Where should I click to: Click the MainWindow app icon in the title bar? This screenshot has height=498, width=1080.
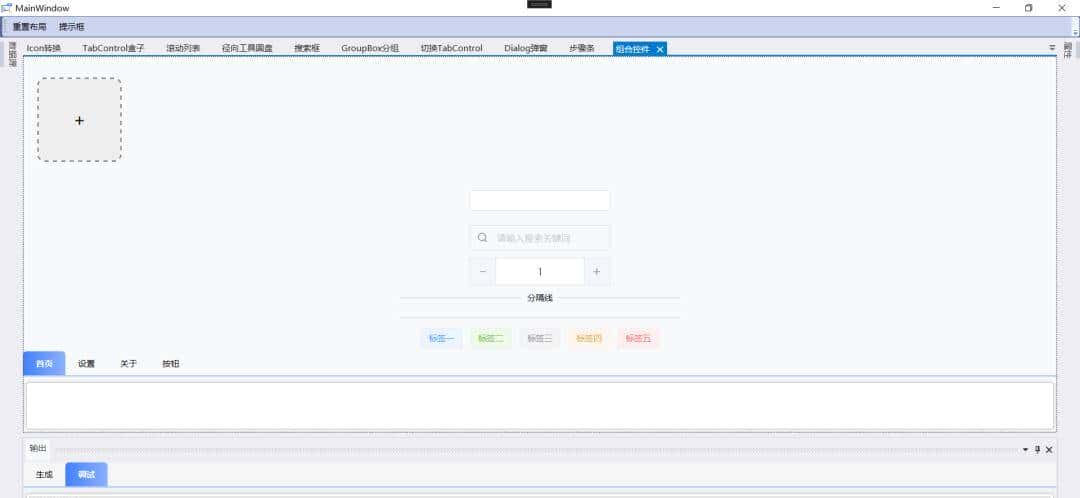coord(7,8)
